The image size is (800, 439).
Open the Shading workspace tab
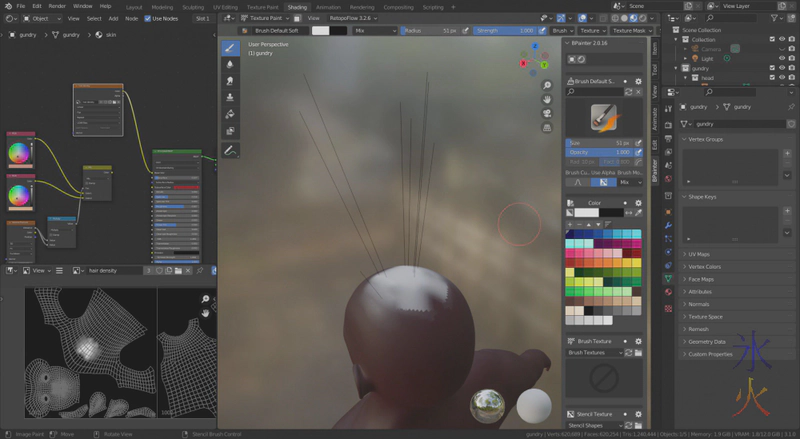click(297, 7)
